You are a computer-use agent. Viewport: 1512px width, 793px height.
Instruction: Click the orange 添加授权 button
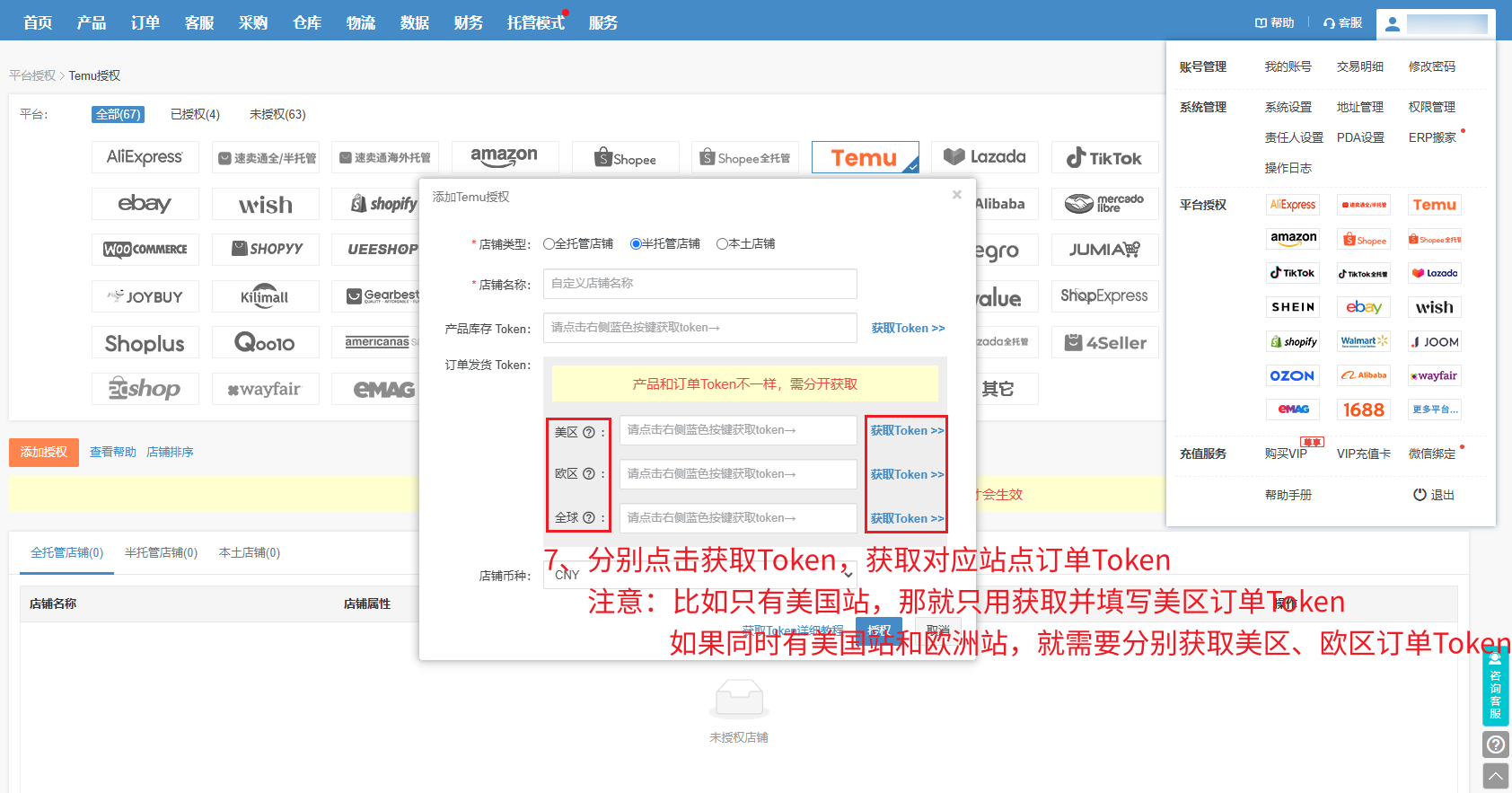click(x=44, y=452)
